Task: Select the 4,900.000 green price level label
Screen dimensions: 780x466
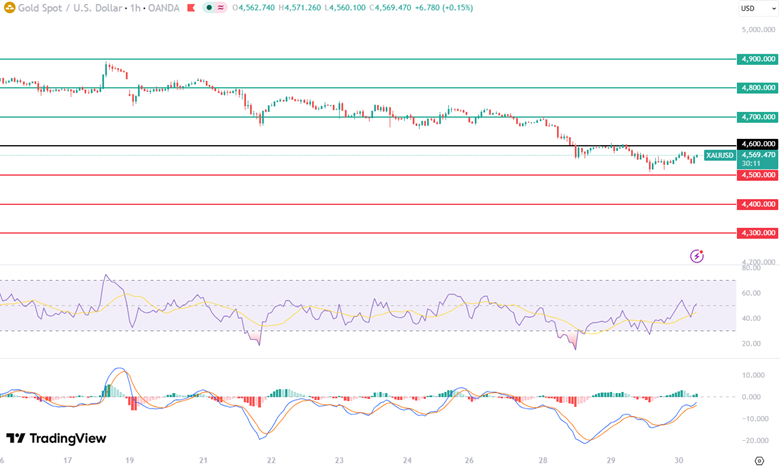Action: tap(757, 59)
